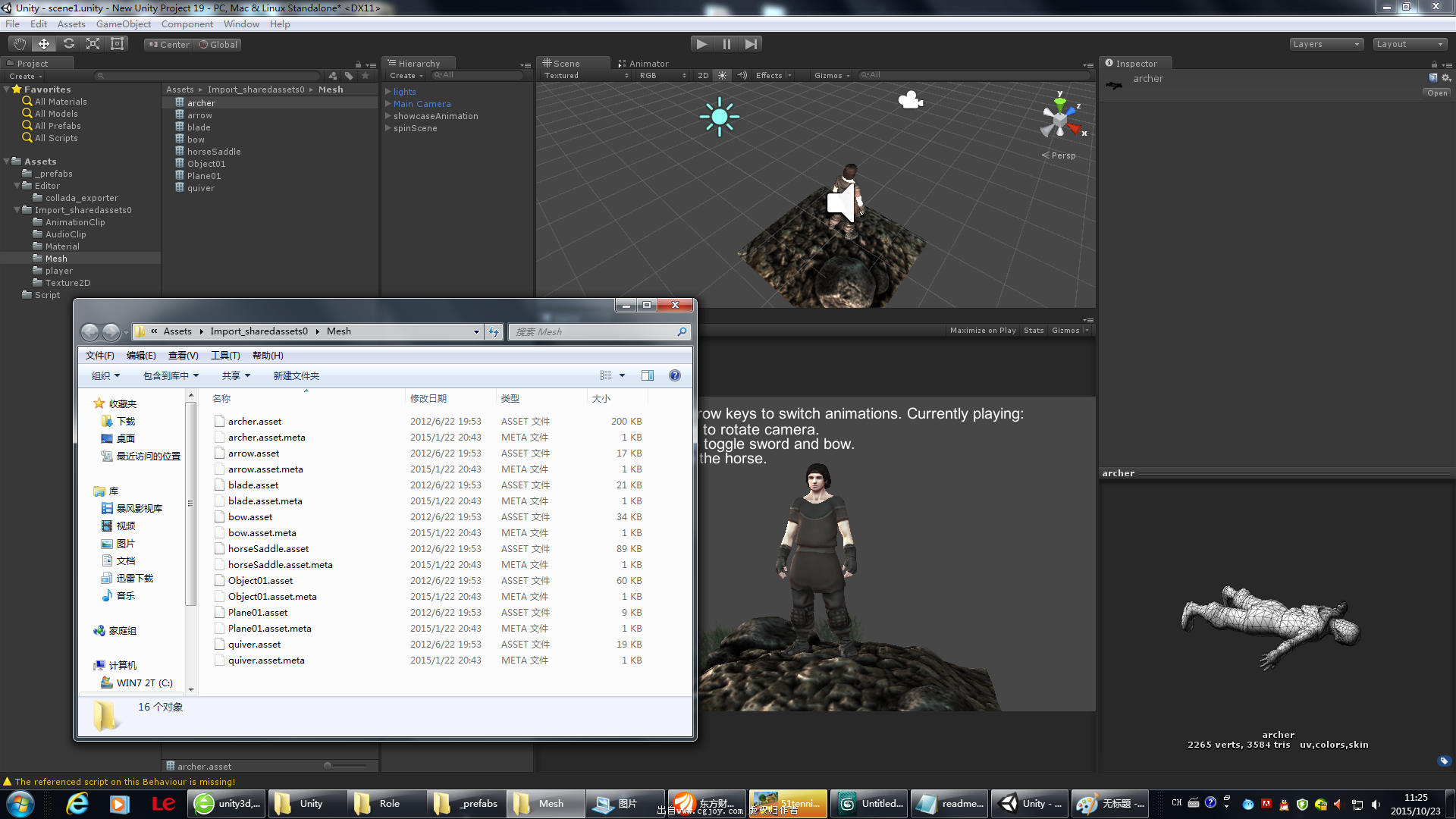Open the Inspector component gear menu
Viewport: 1456px width, 819px height.
point(1445,78)
